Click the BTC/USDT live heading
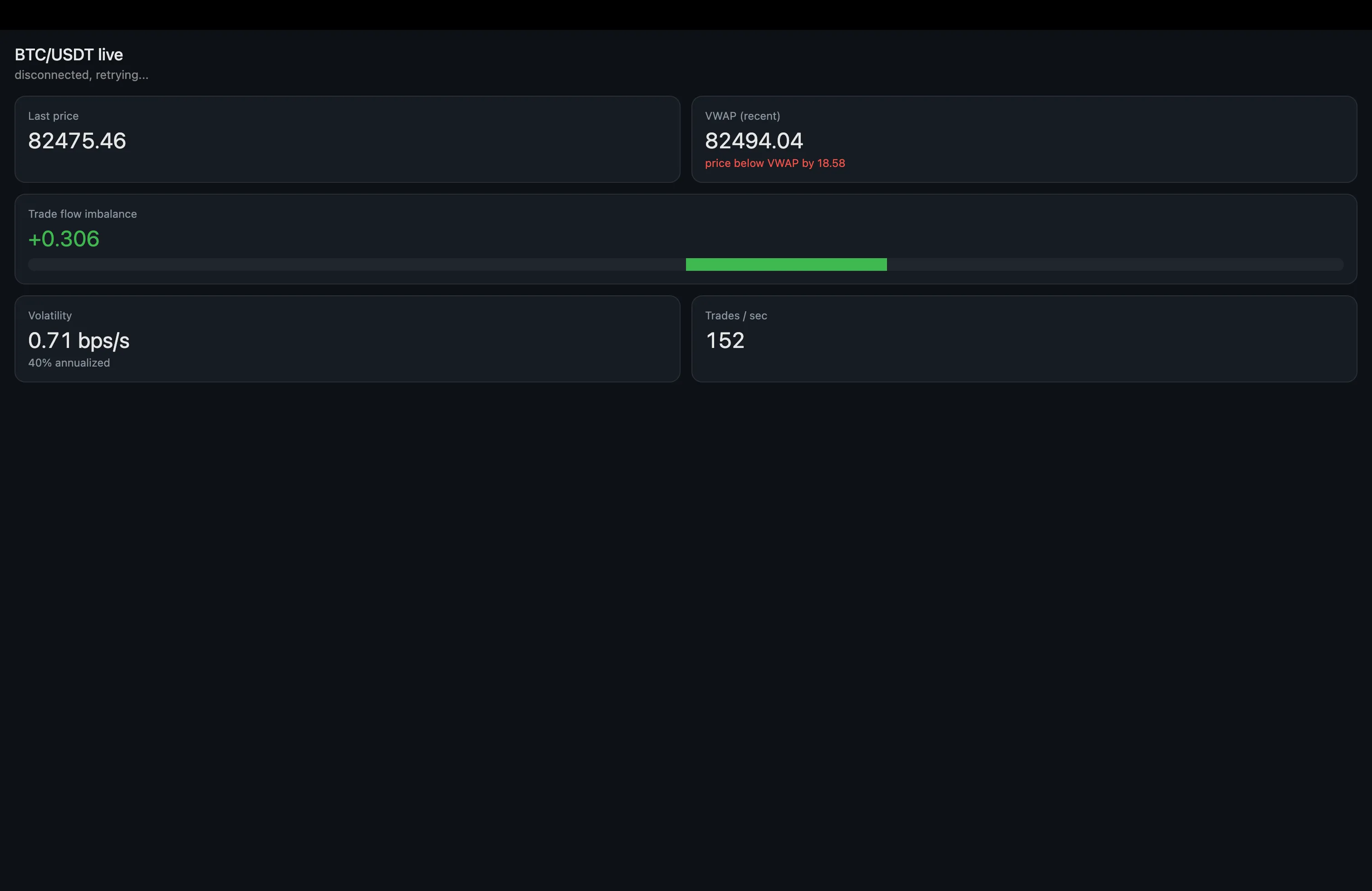 (69, 55)
